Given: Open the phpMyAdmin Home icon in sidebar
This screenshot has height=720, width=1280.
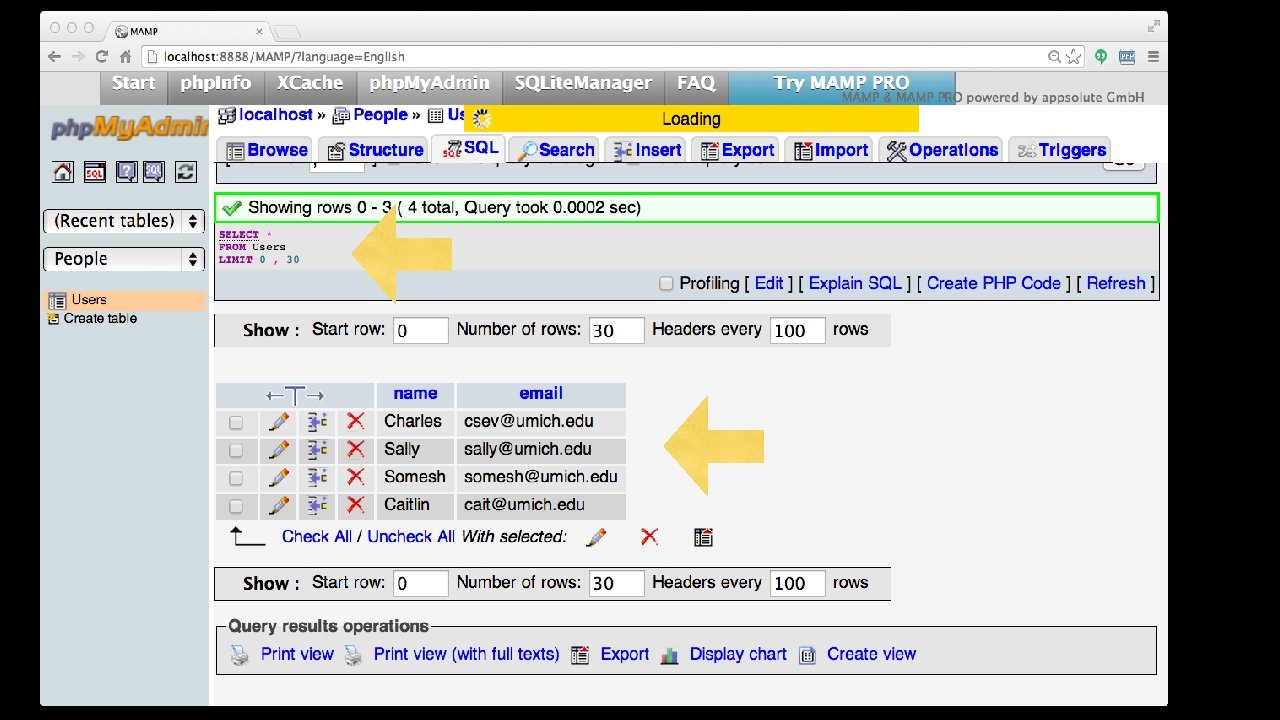Looking at the screenshot, I should (x=63, y=172).
